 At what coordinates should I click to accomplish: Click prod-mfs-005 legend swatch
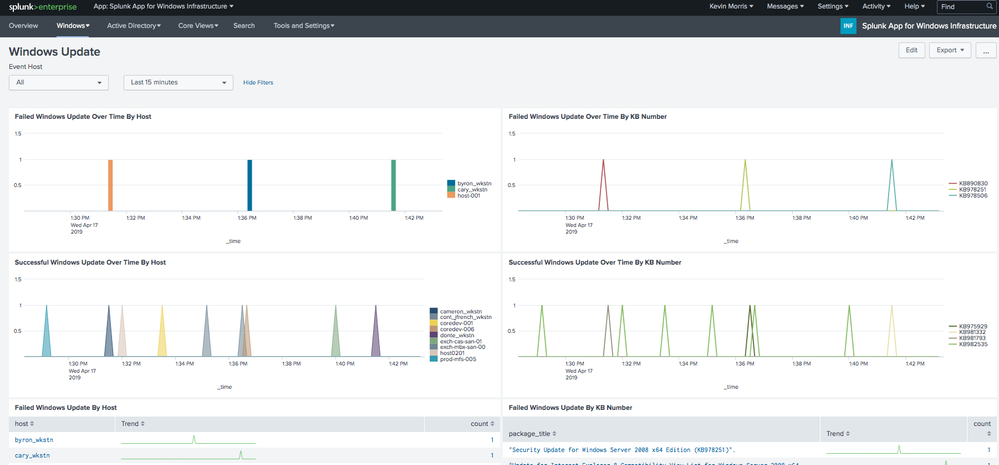tap(434, 359)
